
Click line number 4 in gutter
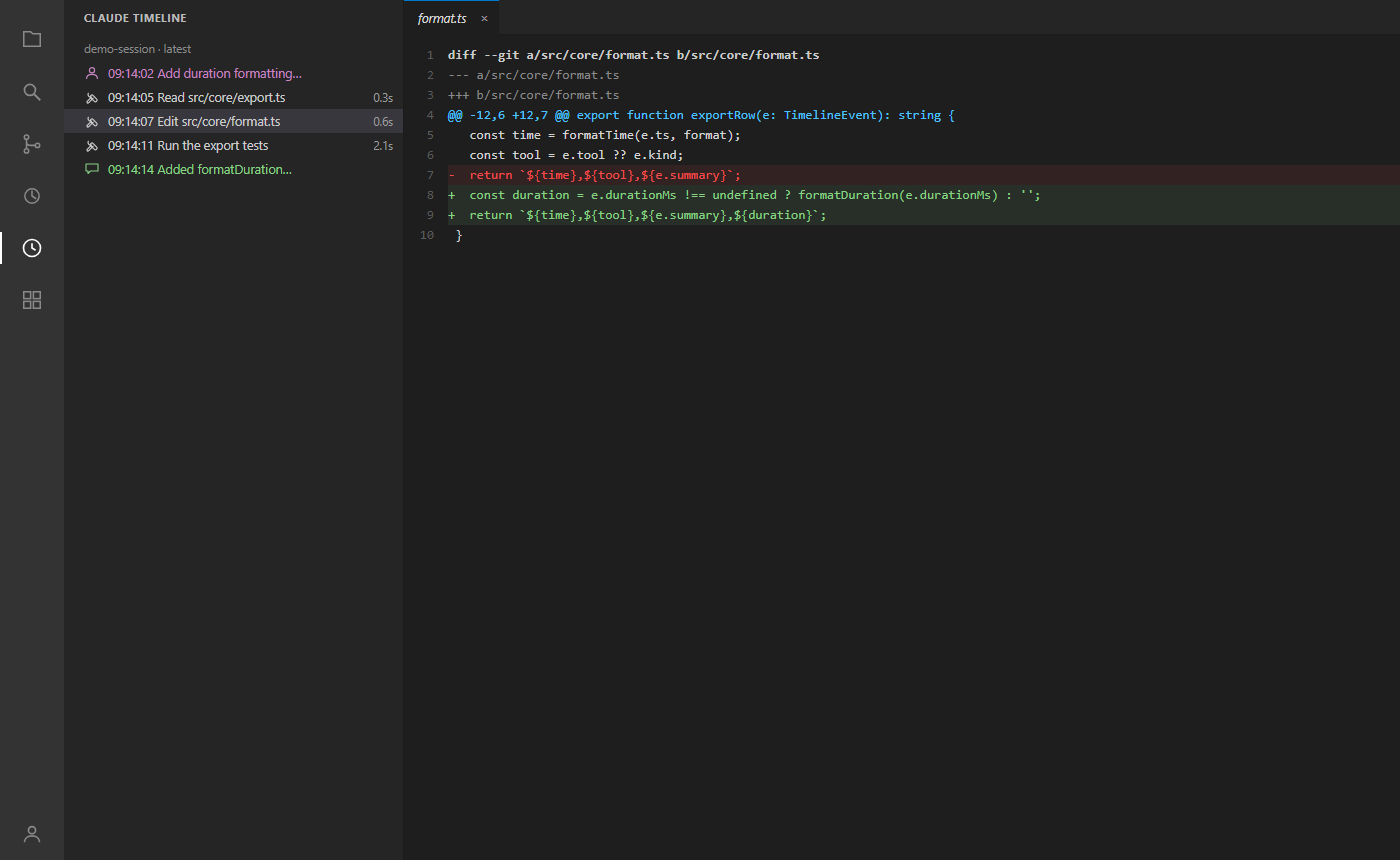[x=430, y=115]
